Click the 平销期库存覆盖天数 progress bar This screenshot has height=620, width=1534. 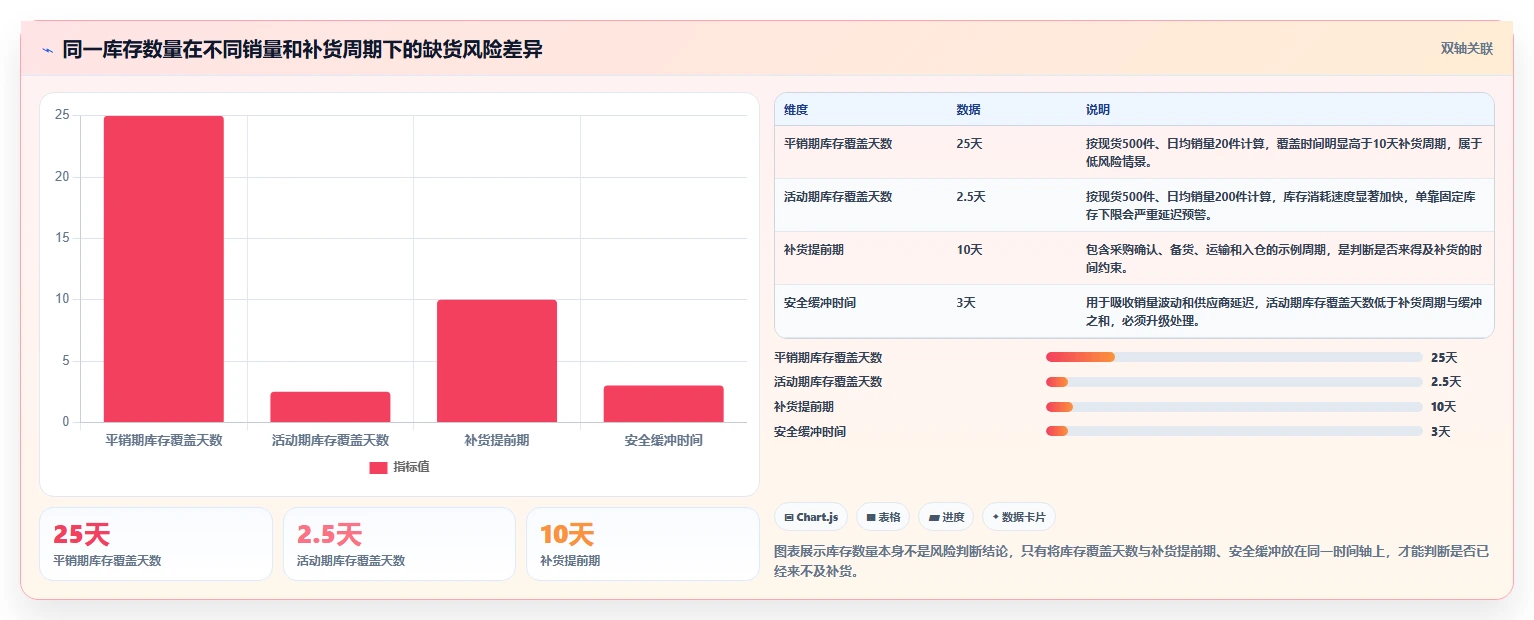coord(1234,357)
